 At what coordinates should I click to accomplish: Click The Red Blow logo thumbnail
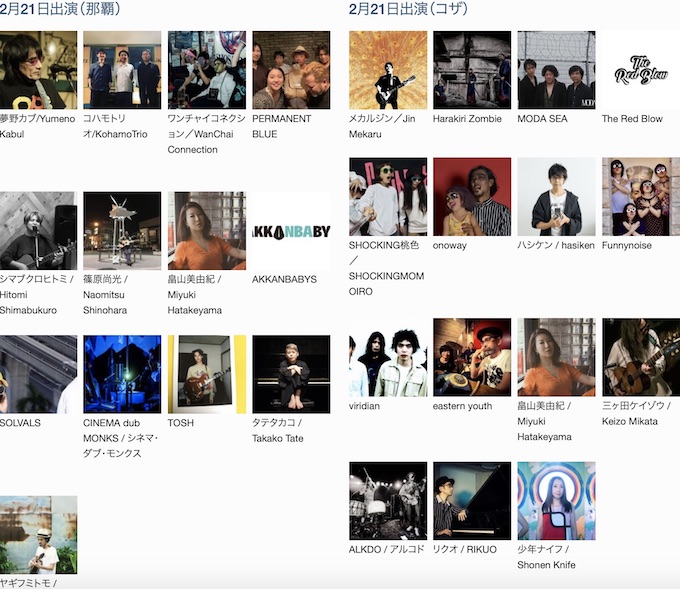640,70
